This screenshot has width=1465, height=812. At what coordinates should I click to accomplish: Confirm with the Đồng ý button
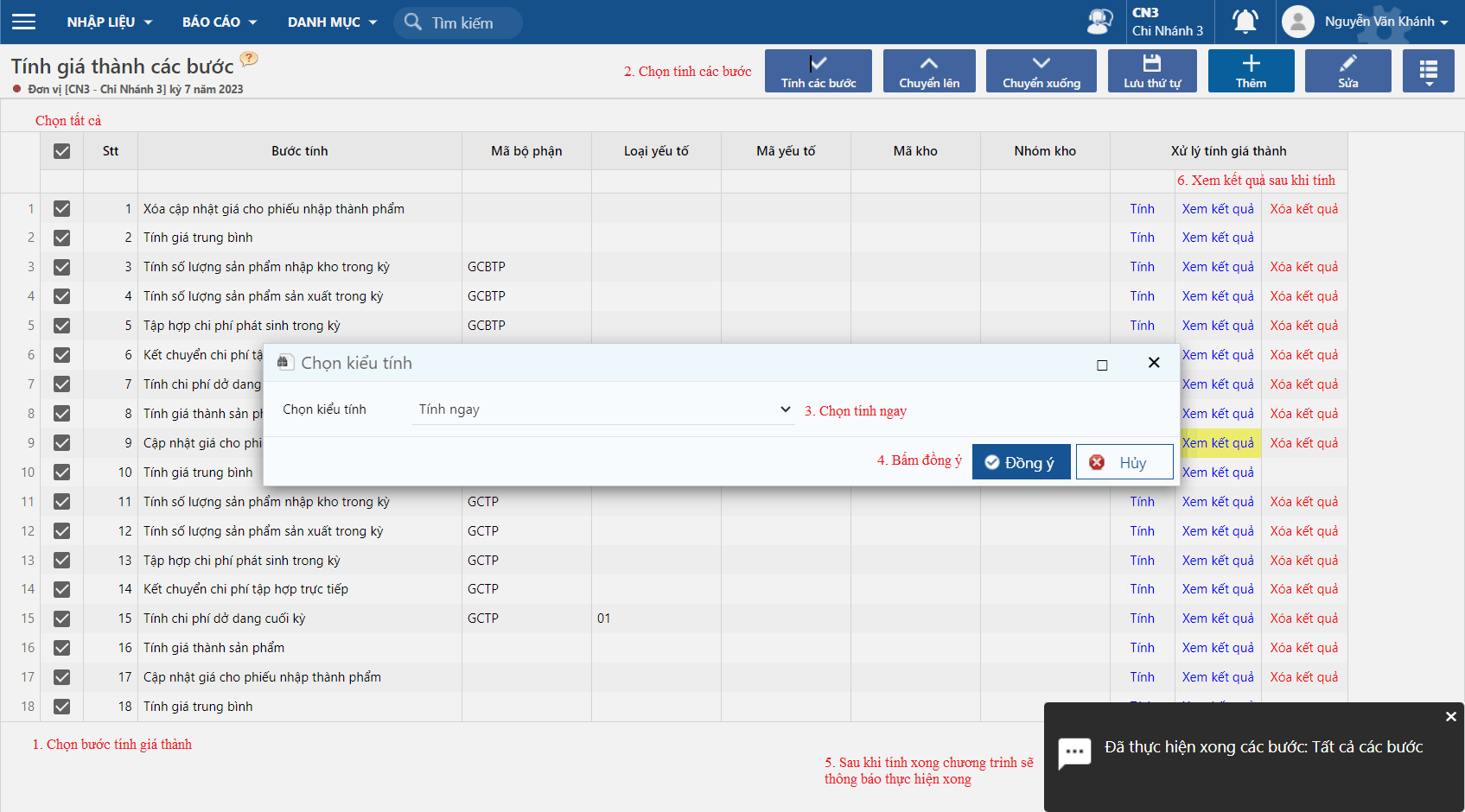(x=1021, y=462)
